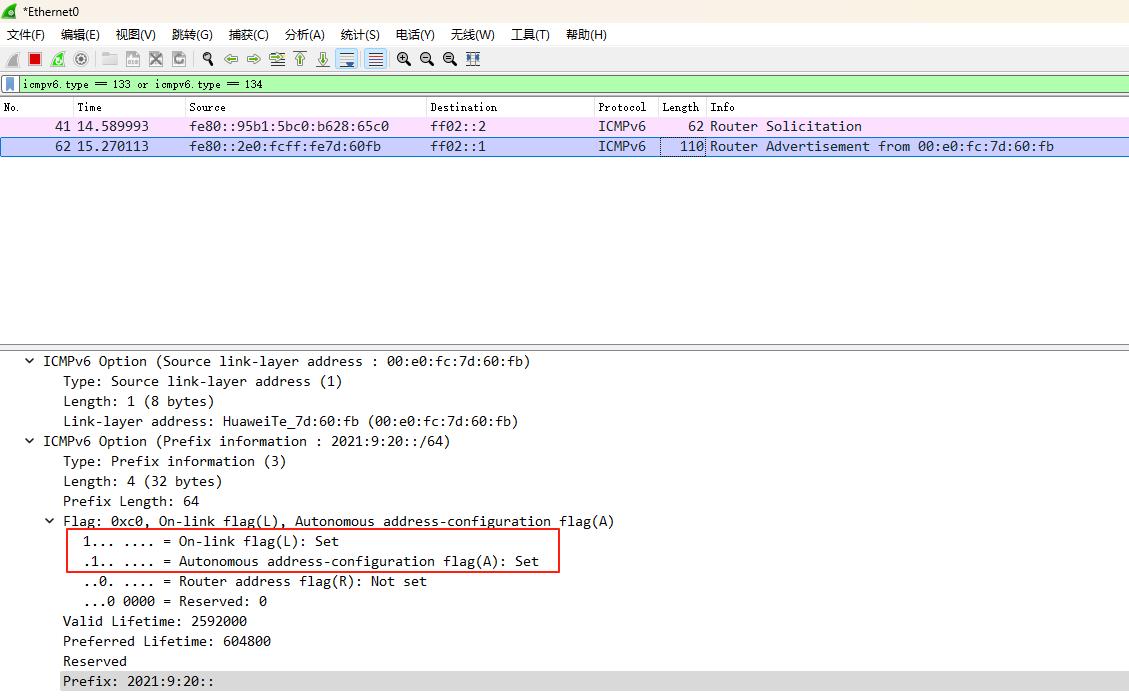Sort by the No. column header
Screen dimensions: 1129x696
point(37,107)
